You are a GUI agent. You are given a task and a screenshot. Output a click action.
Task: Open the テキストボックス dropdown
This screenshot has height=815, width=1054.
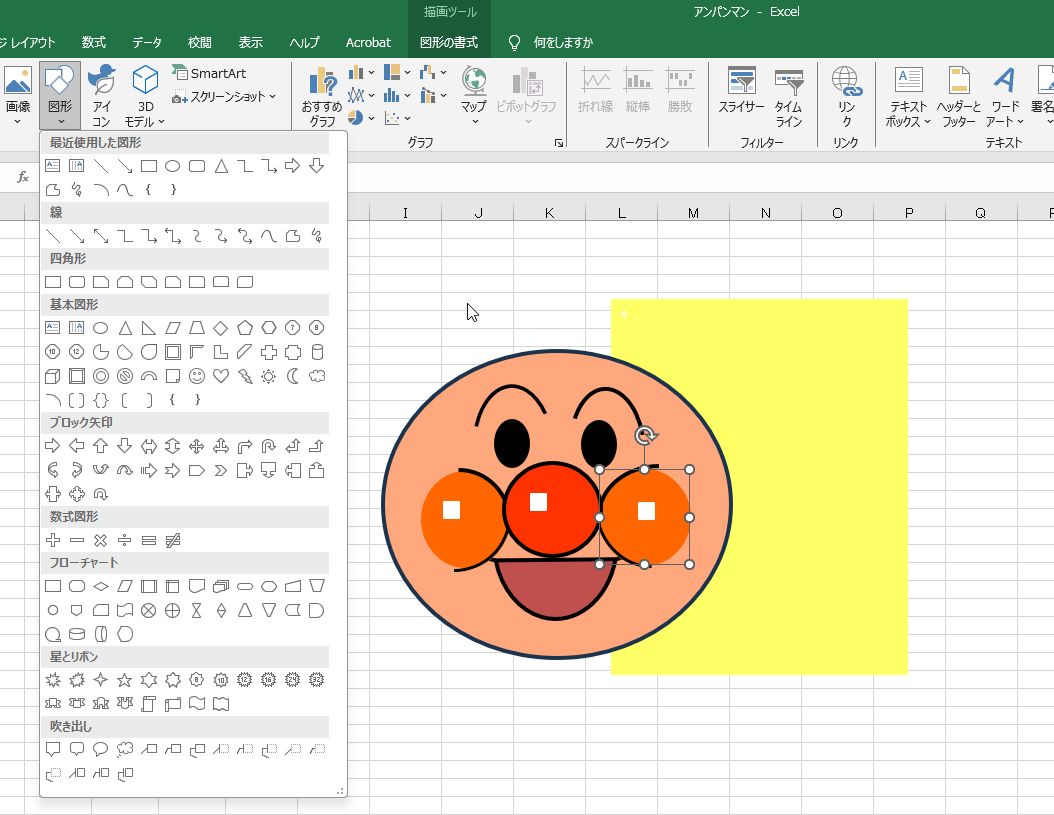pyautogui.click(x=908, y=97)
